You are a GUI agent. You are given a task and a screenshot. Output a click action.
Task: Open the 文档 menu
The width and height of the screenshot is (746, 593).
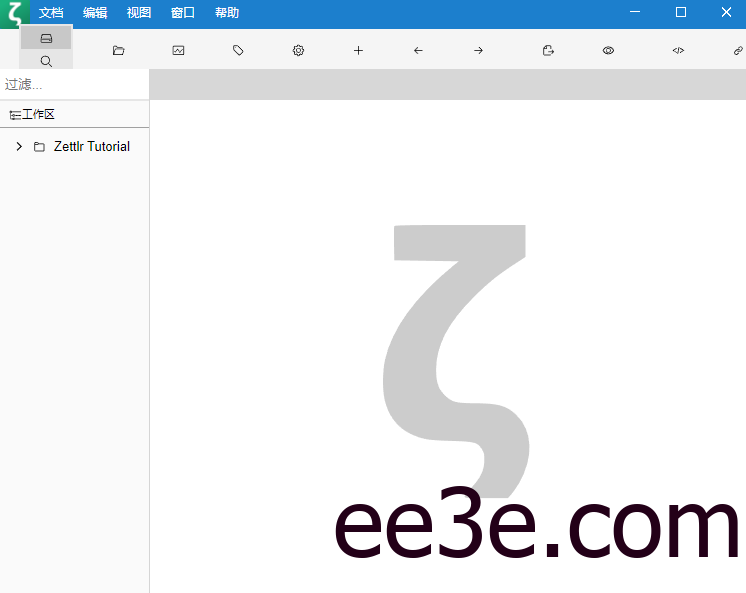(x=51, y=13)
